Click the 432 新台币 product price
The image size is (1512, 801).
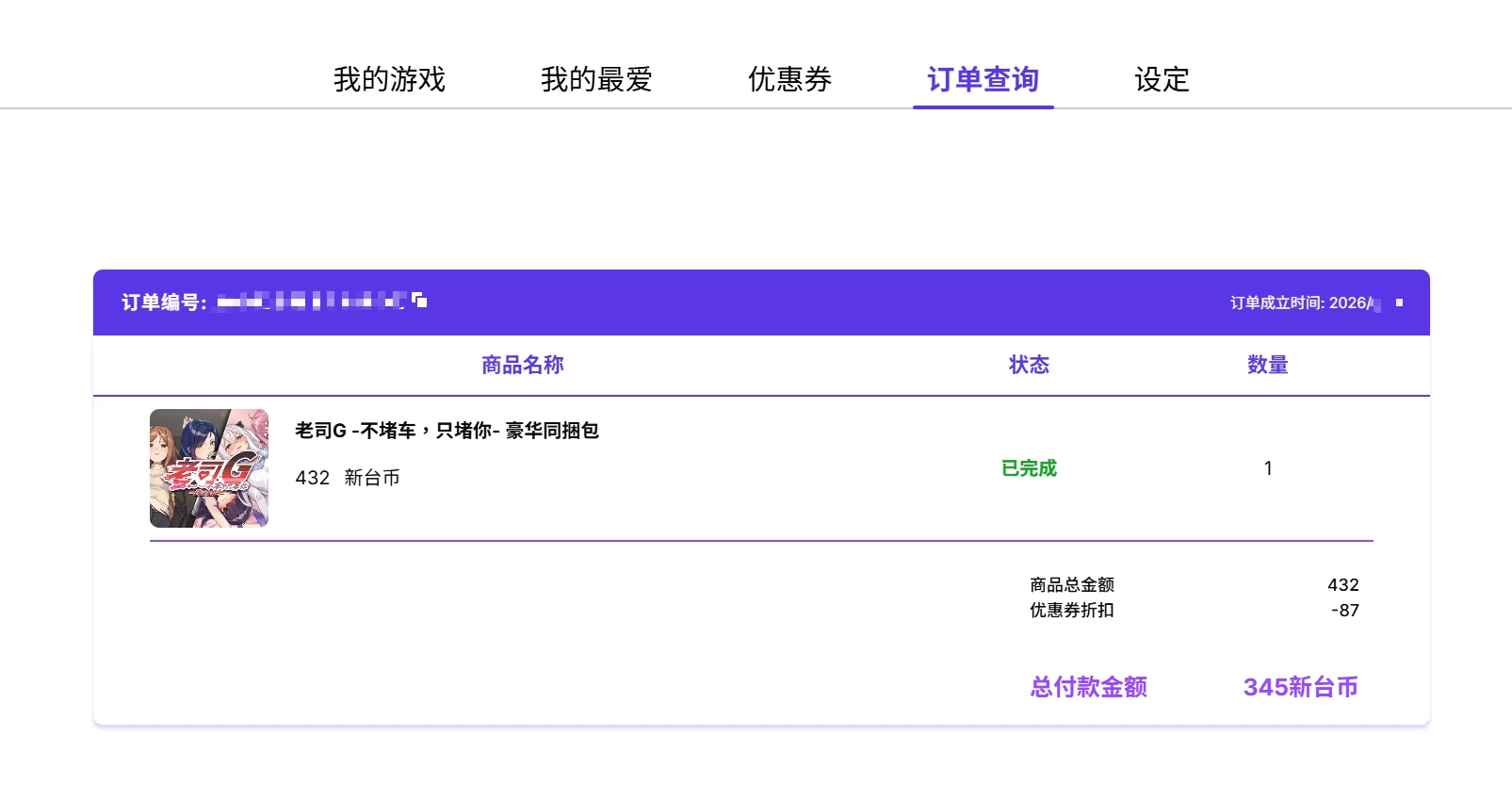(347, 478)
